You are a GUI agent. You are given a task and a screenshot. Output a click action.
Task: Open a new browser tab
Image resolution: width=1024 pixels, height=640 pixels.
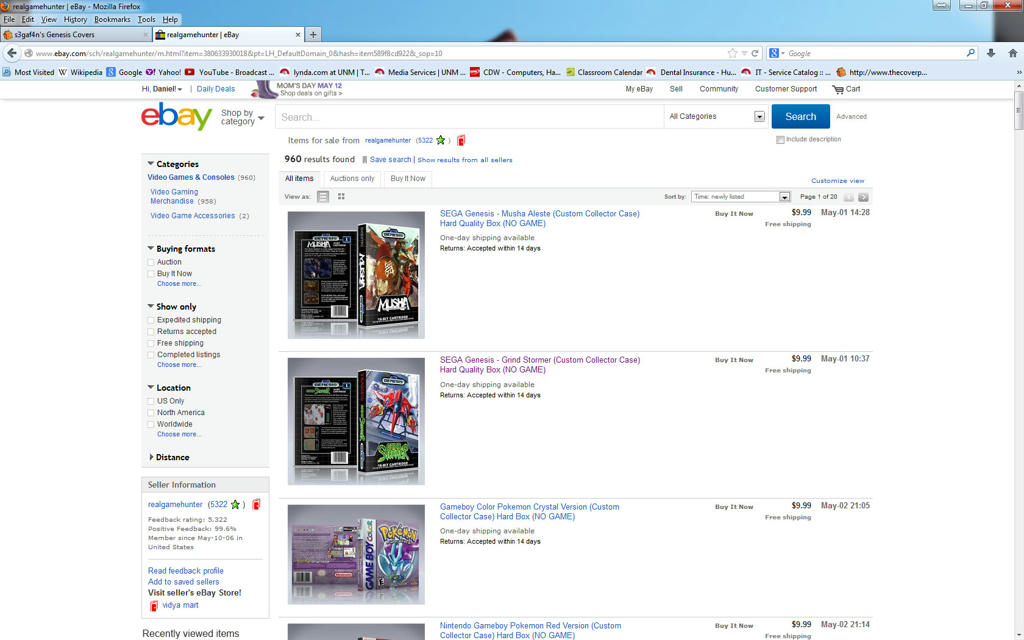pos(313,35)
